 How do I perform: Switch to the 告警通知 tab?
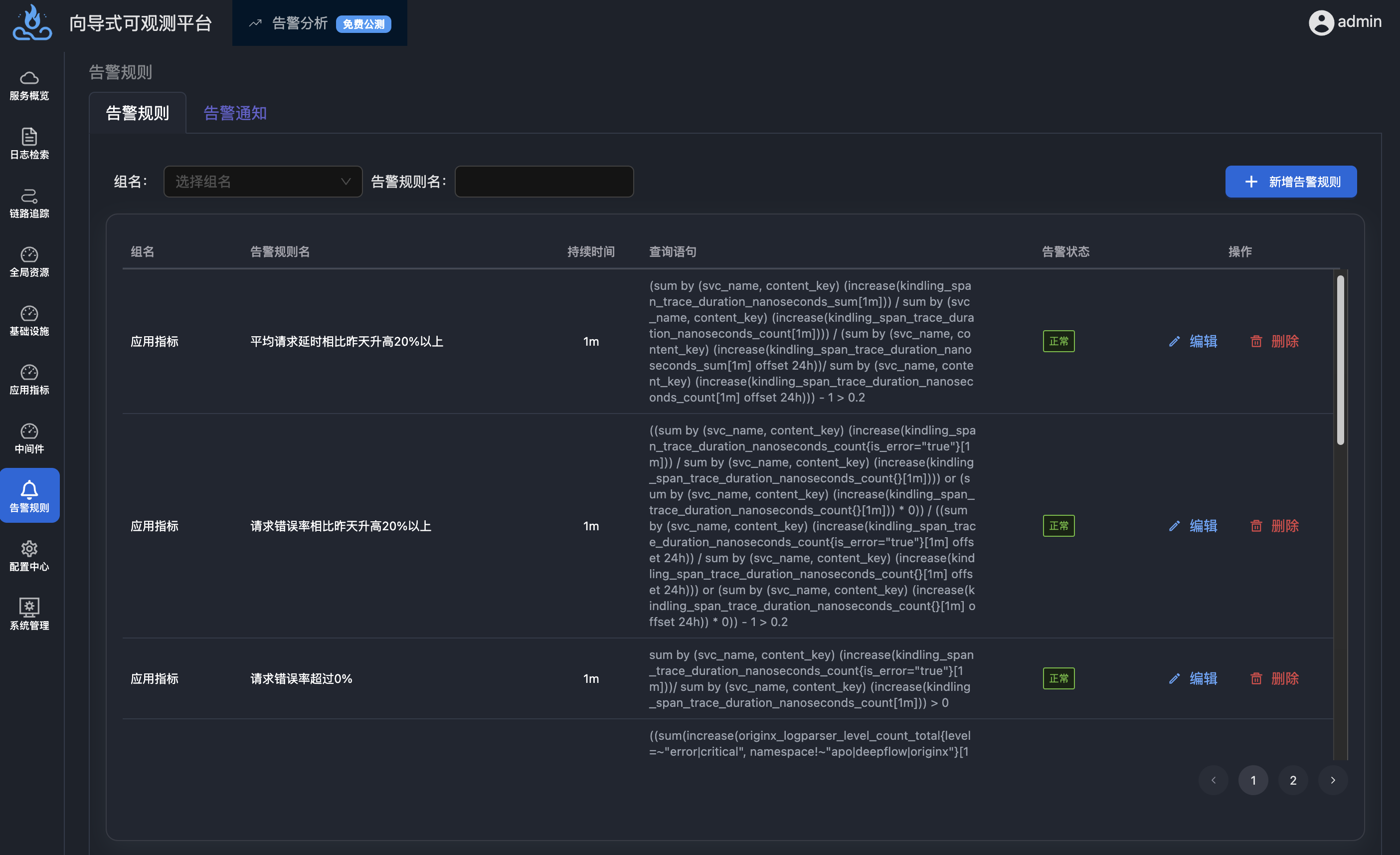tap(235, 113)
